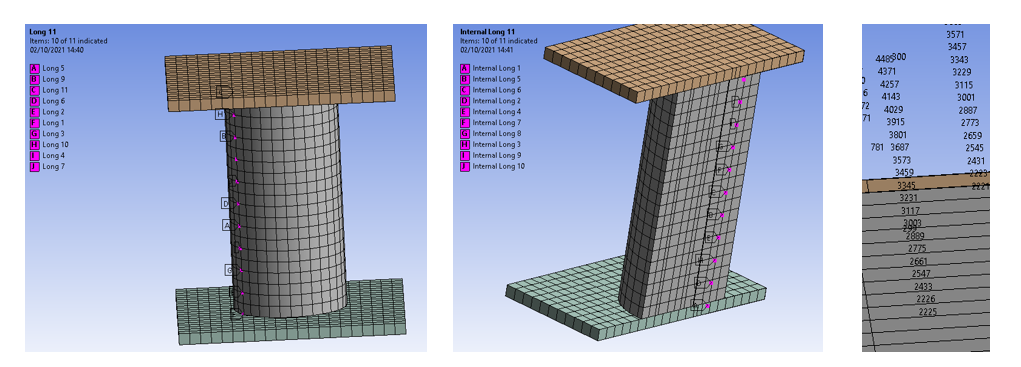The height and width of the screenshot is (367, 1021).
Task: Click magenta A marker beside Internal Long 1
Action: point(465,68)
